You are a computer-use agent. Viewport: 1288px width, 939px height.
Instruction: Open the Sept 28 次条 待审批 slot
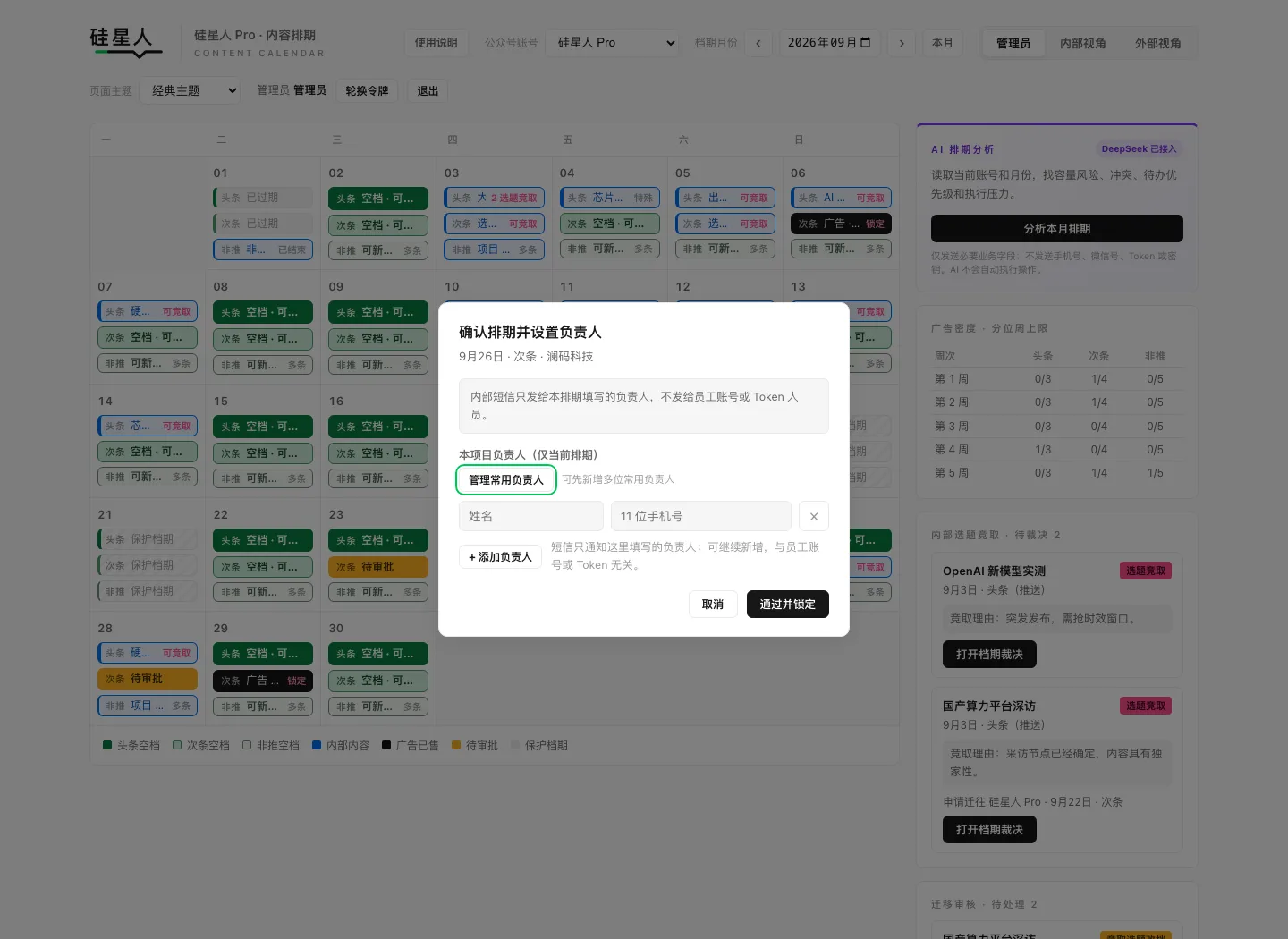coord(148,679)
